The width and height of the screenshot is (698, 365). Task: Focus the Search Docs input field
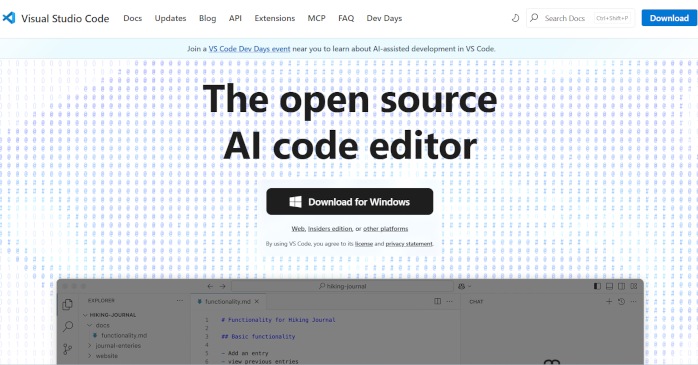(580, 18)
